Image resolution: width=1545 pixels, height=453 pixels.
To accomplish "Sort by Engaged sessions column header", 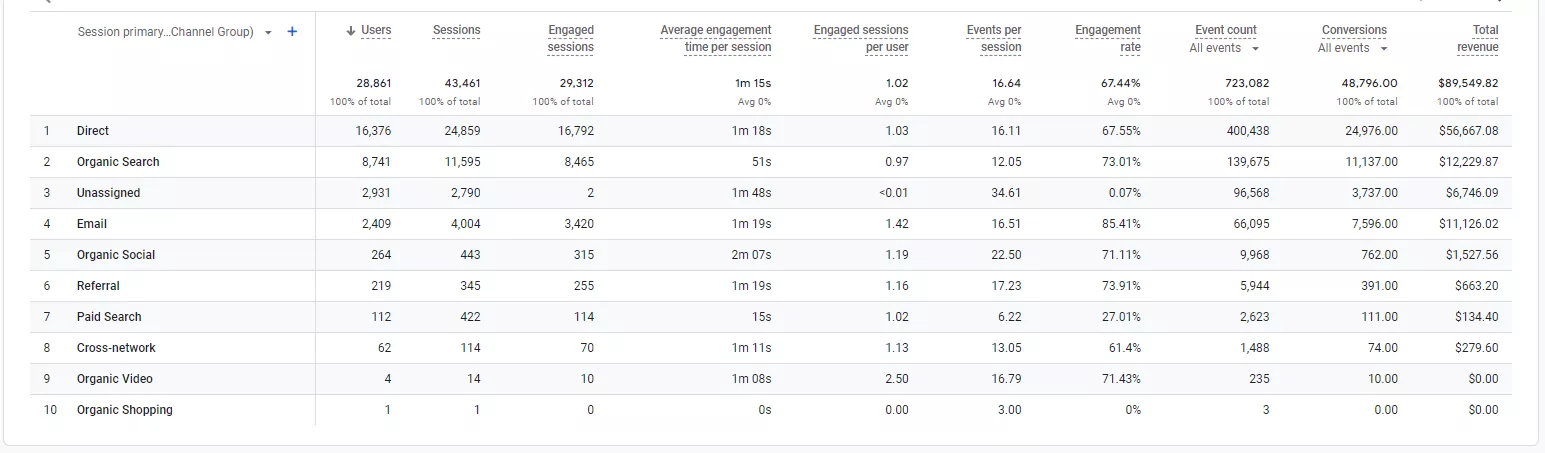I will 571,39.
